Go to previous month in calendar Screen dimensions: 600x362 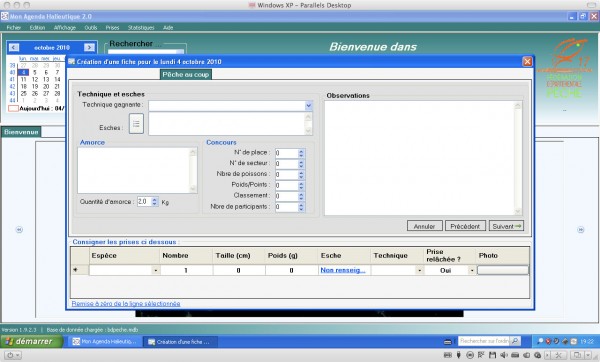click(13, 47)
